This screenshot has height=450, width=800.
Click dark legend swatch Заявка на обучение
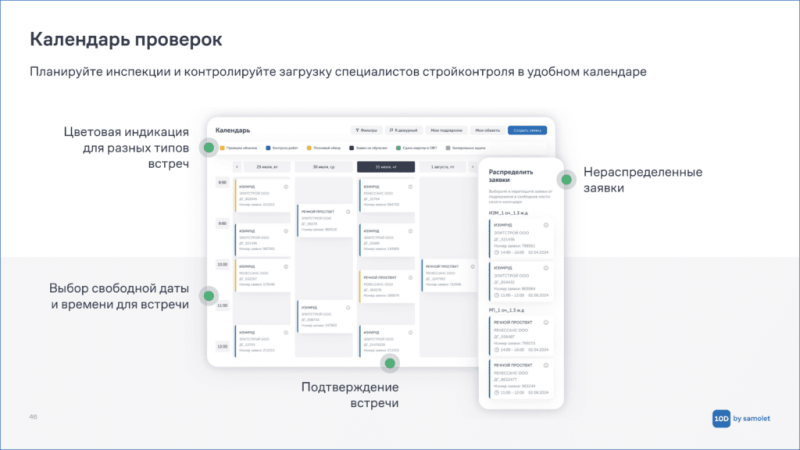point(352,148)
